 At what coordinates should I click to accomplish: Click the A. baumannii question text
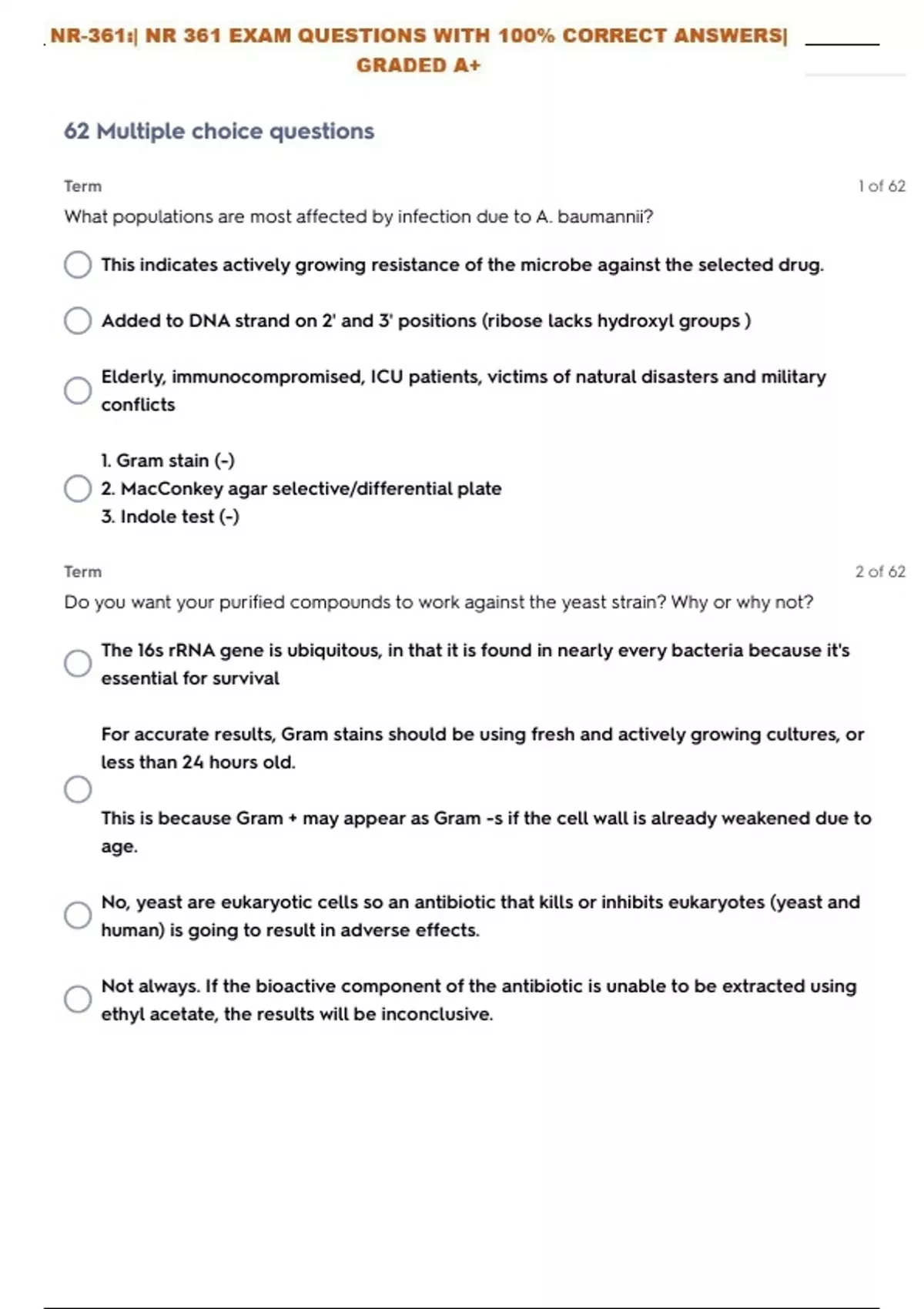pos(359,217)
